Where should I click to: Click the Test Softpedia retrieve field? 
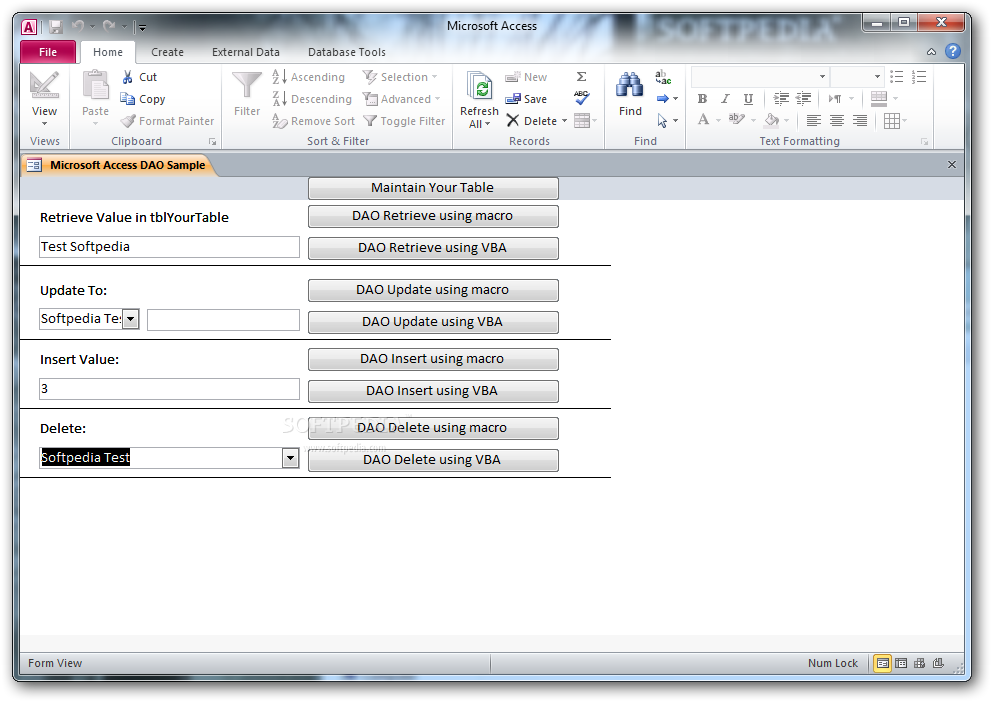(x=169, y=247)
